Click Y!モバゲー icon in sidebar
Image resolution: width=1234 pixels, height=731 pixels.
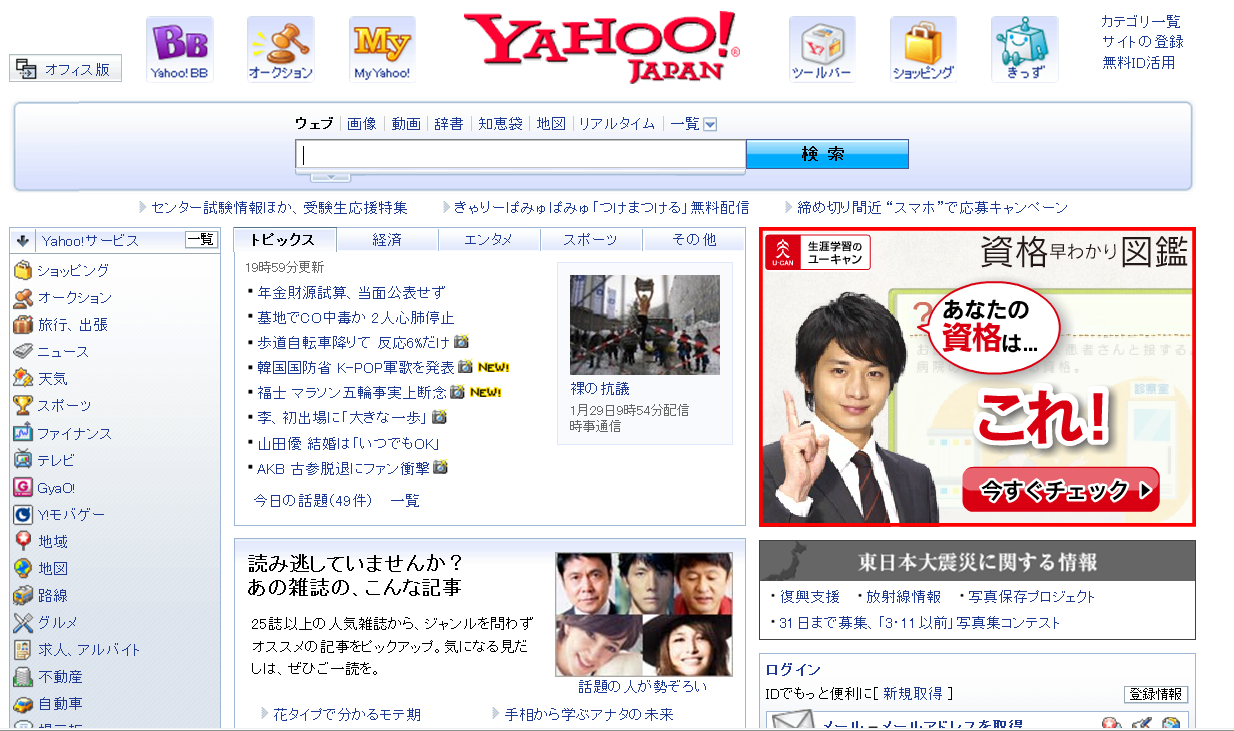tap(23, 514)
